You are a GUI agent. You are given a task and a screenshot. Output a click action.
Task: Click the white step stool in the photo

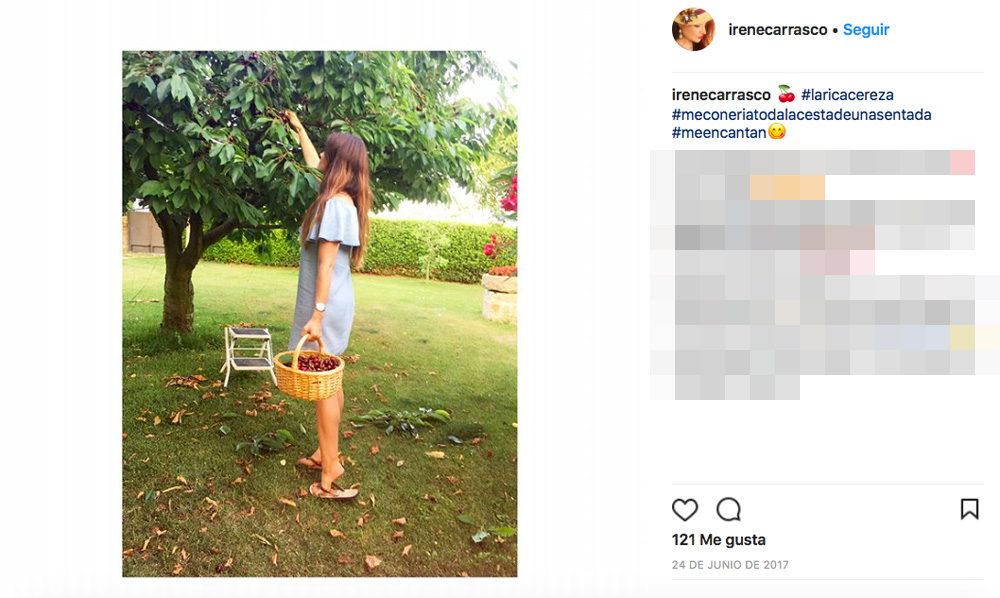pyautogui.click(x=248, y=352)
